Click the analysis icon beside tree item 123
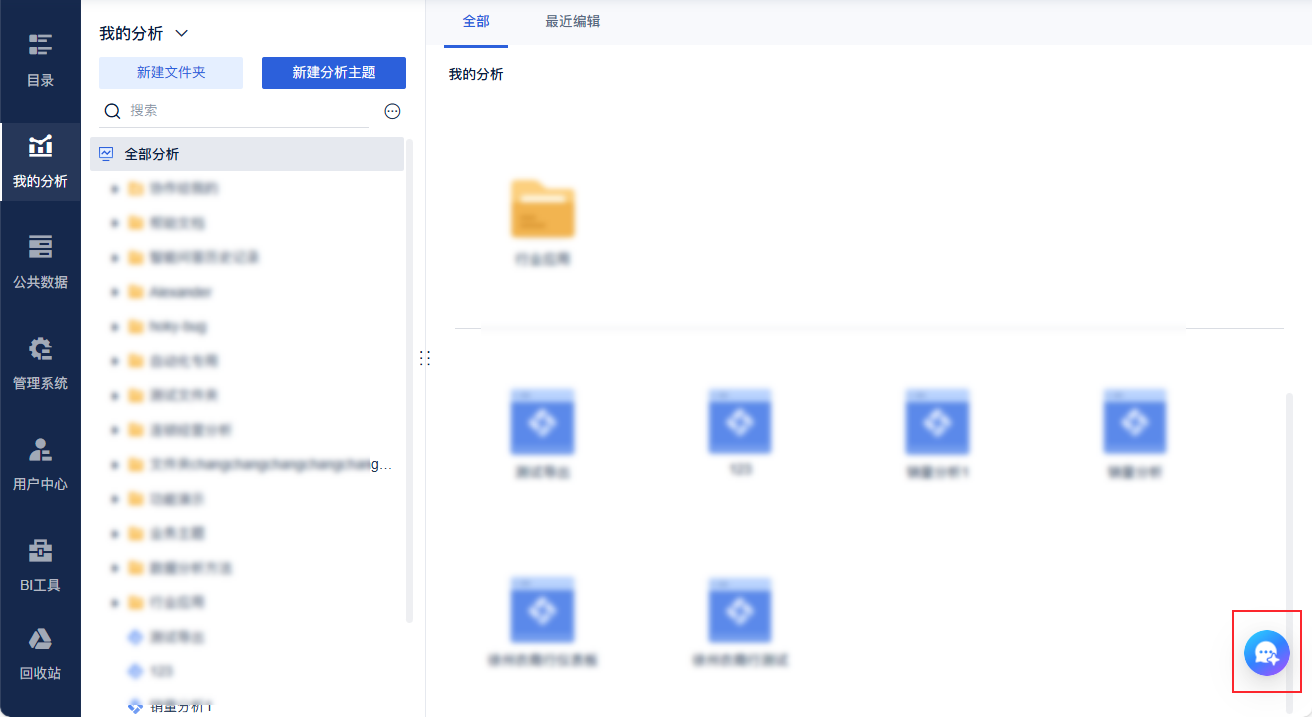The height and width of the screenshot is (717, 1312). coord(136,671)
